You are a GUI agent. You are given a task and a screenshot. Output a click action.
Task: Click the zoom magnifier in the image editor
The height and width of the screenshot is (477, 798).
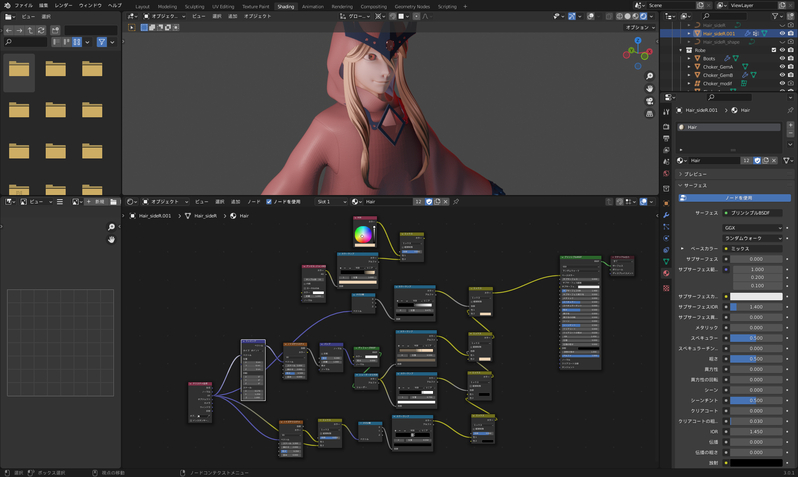(x=111, y=227)
